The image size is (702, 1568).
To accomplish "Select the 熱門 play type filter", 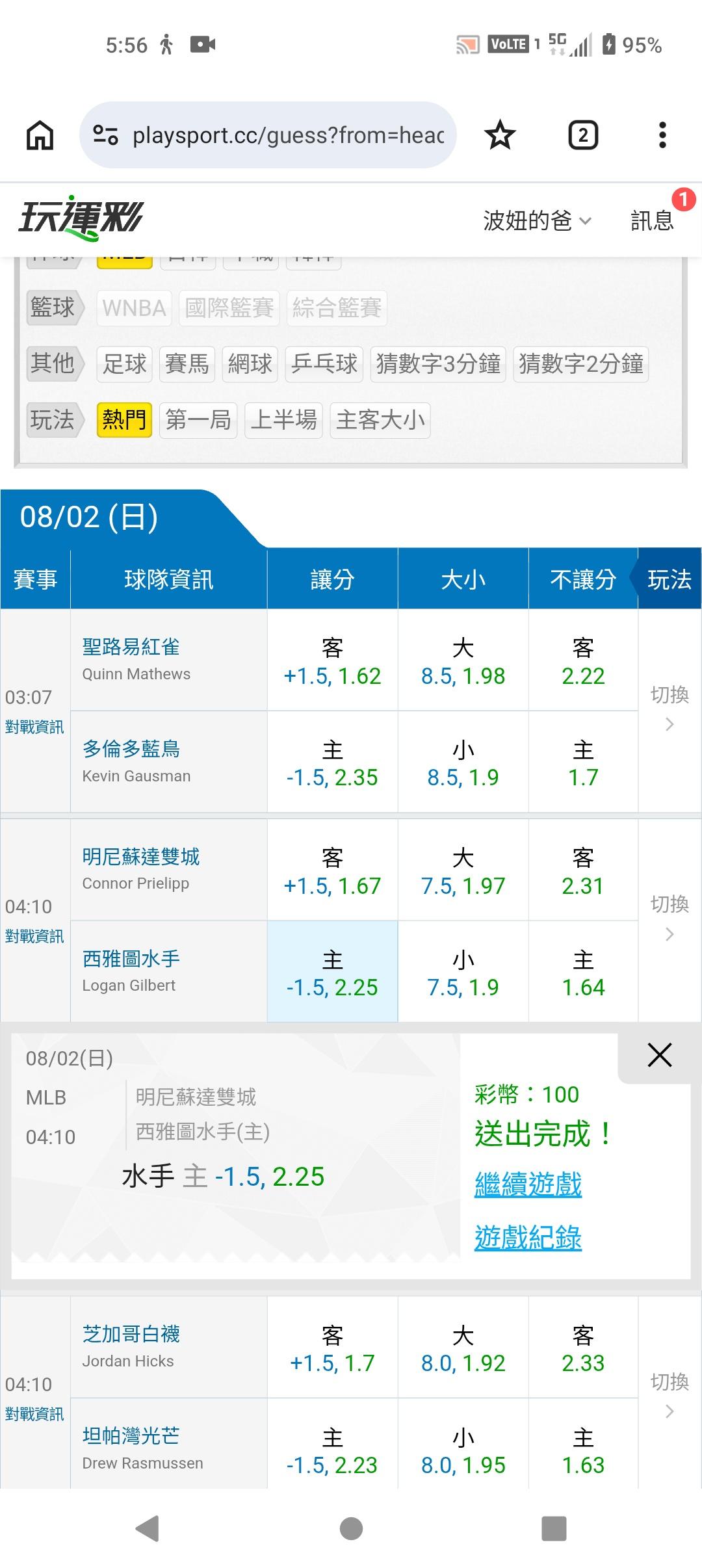I will click(x=124, y=420).
